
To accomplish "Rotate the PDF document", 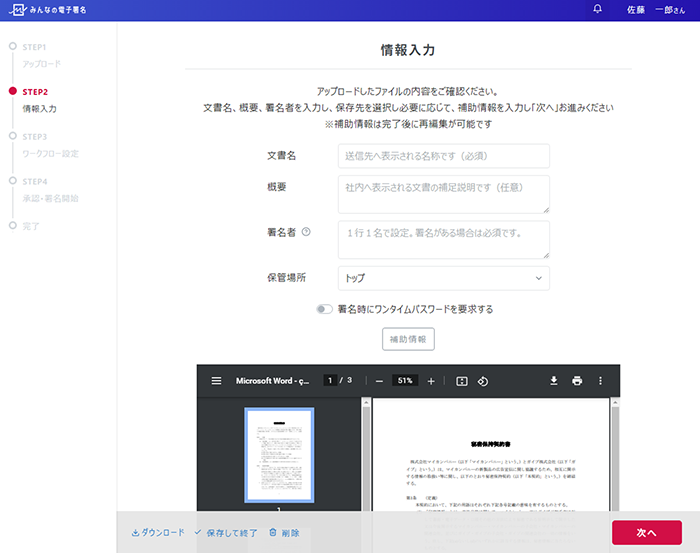I will click(x=483, y=381).
